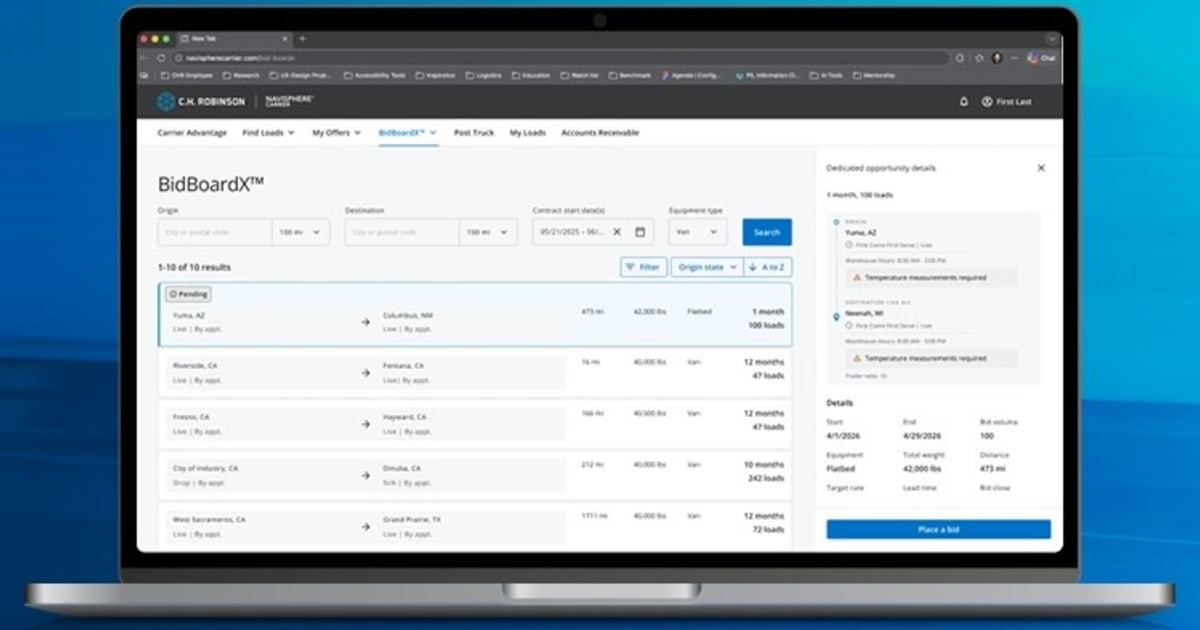Open the Equipment type Van dropdown
Viewport: 1200px width, 630px height.
point(698,232)
